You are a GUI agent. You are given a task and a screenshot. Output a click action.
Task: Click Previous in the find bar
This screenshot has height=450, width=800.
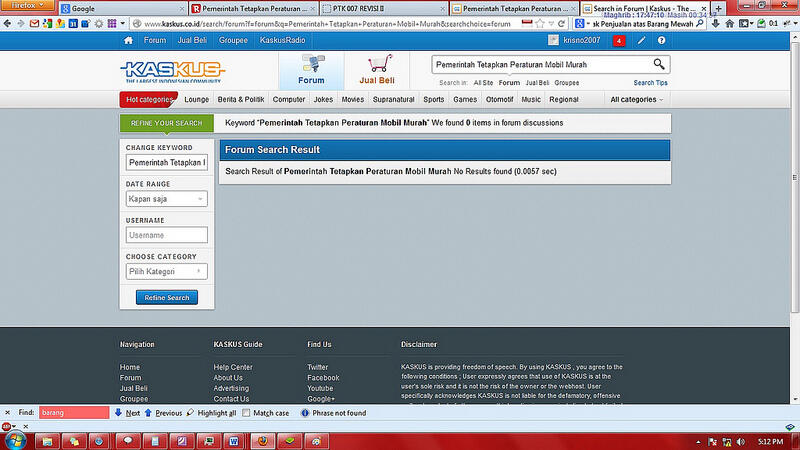point(163,413)
